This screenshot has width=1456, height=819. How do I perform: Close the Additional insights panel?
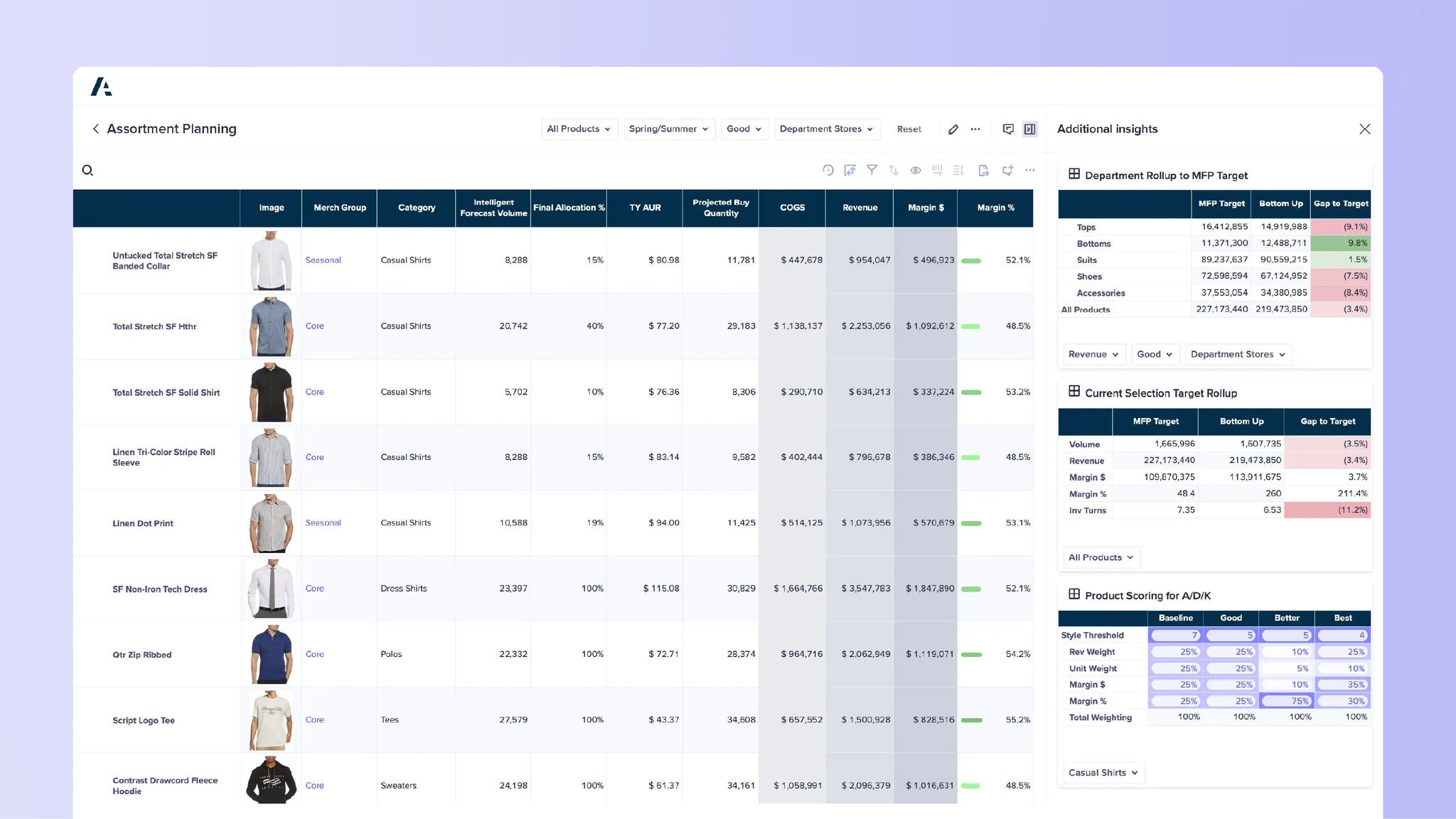(1364, 129)
